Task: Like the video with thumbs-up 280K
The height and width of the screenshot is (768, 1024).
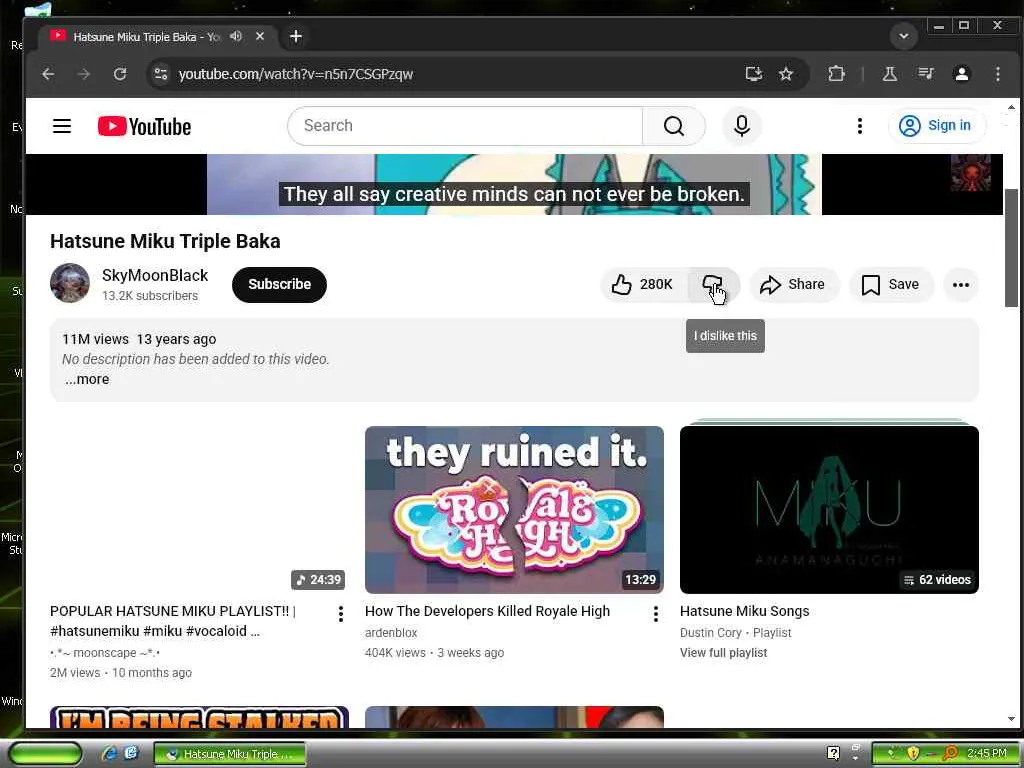Action: (644, 285)
